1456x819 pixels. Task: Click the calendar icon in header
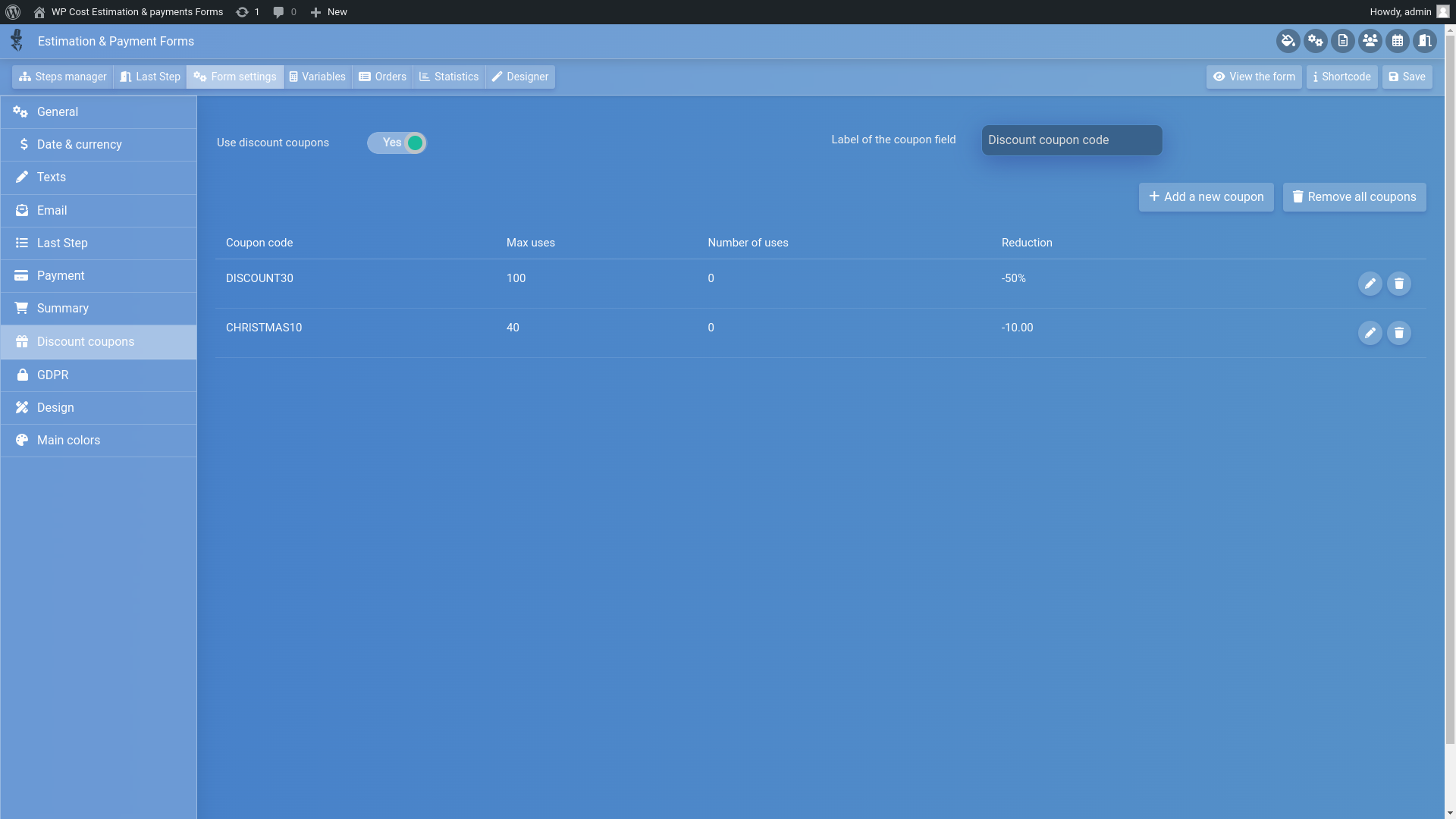pos(1397,41)
